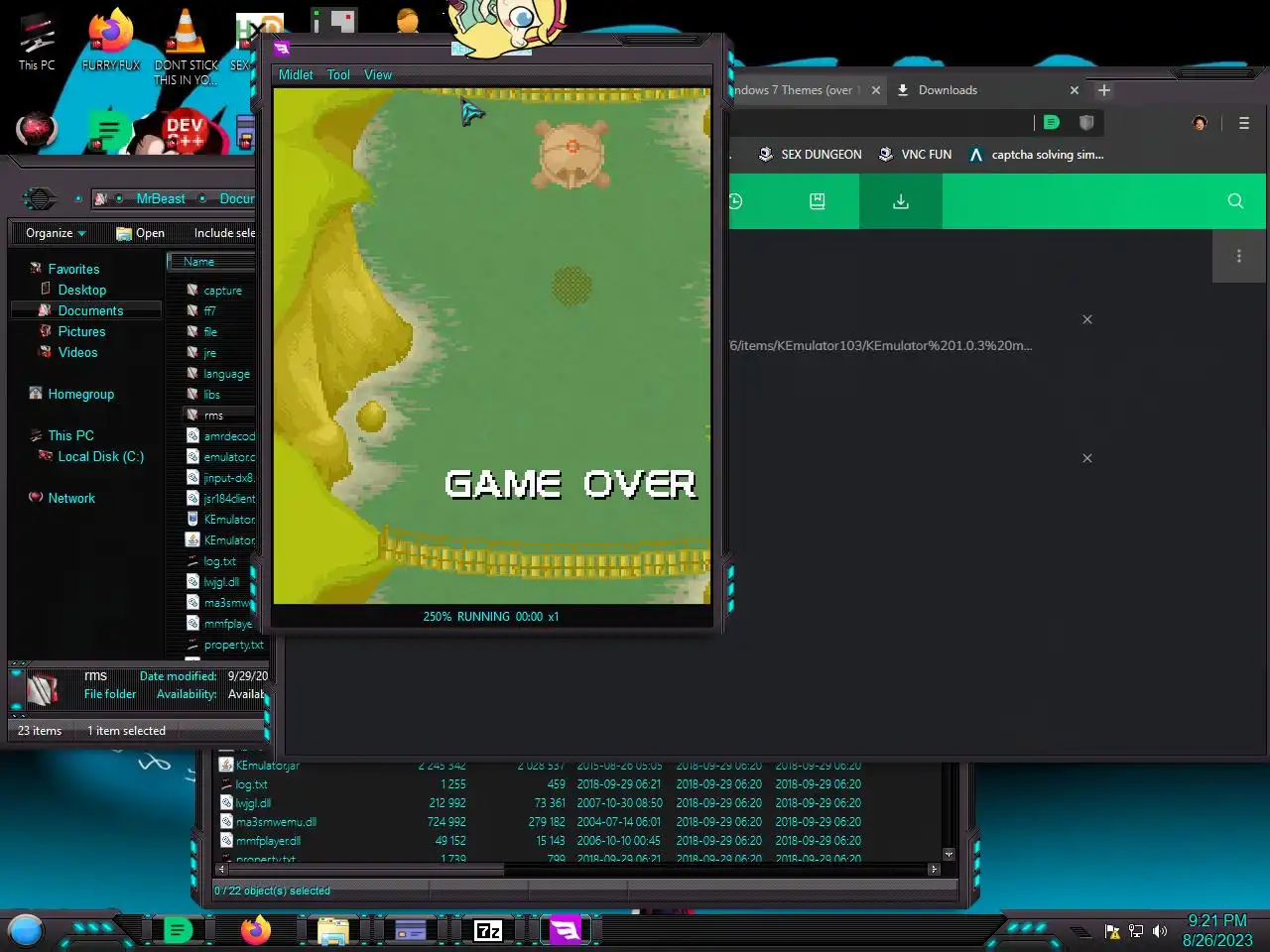
Task: Select the downloads icon in green toolbar
Action: 901,201
